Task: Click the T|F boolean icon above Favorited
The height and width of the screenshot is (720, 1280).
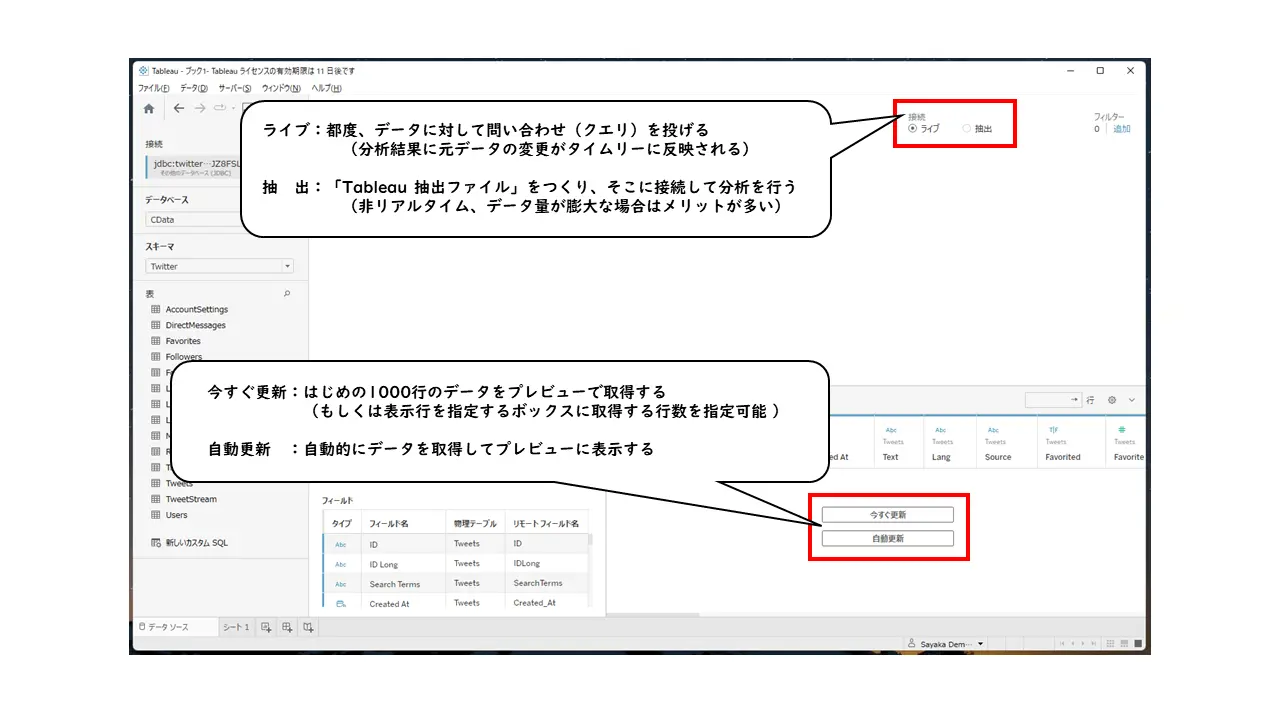Action: click(x=1053, y=430)
